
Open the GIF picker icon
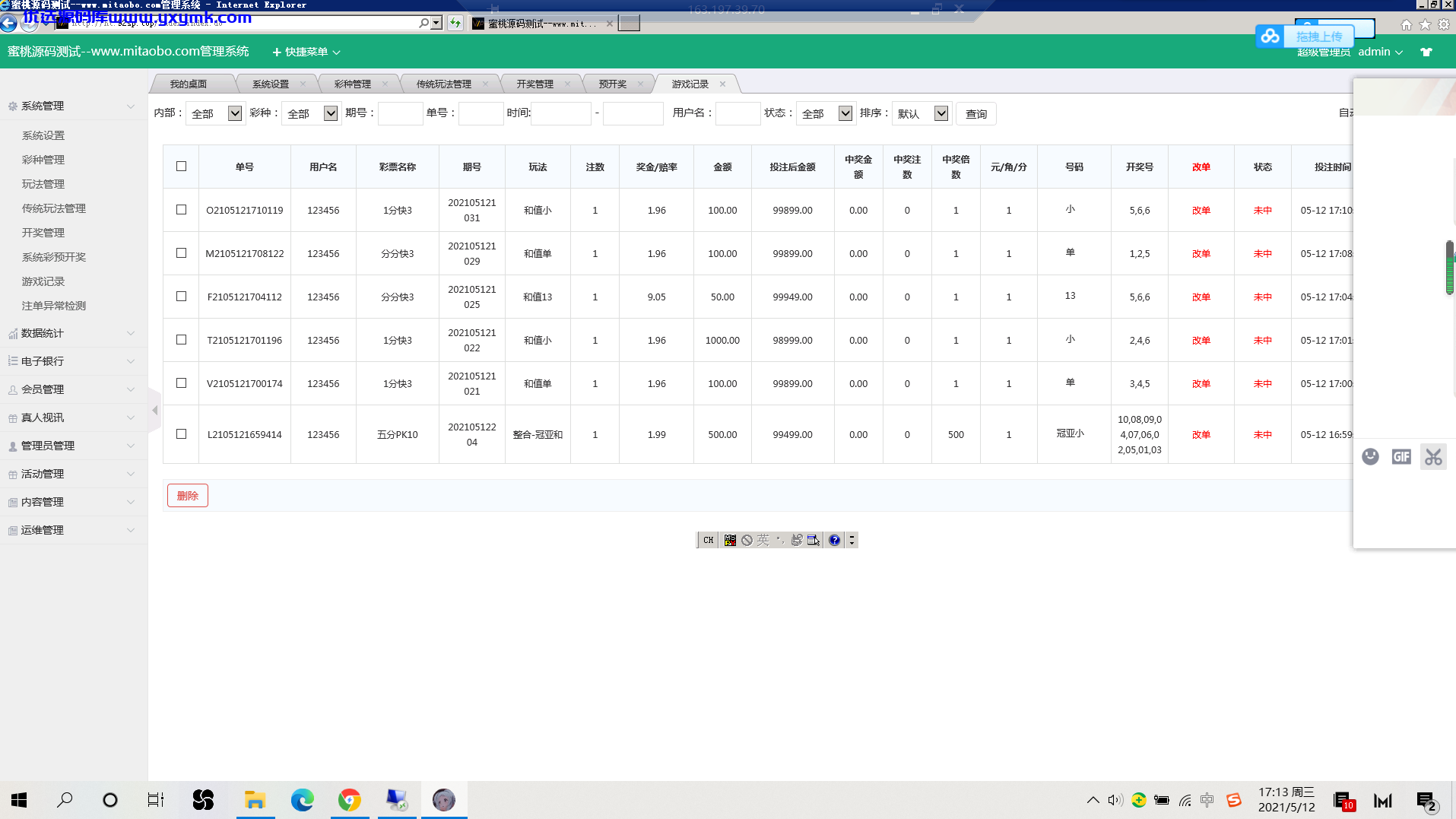pyautogui.click(x=1401, y=456)
